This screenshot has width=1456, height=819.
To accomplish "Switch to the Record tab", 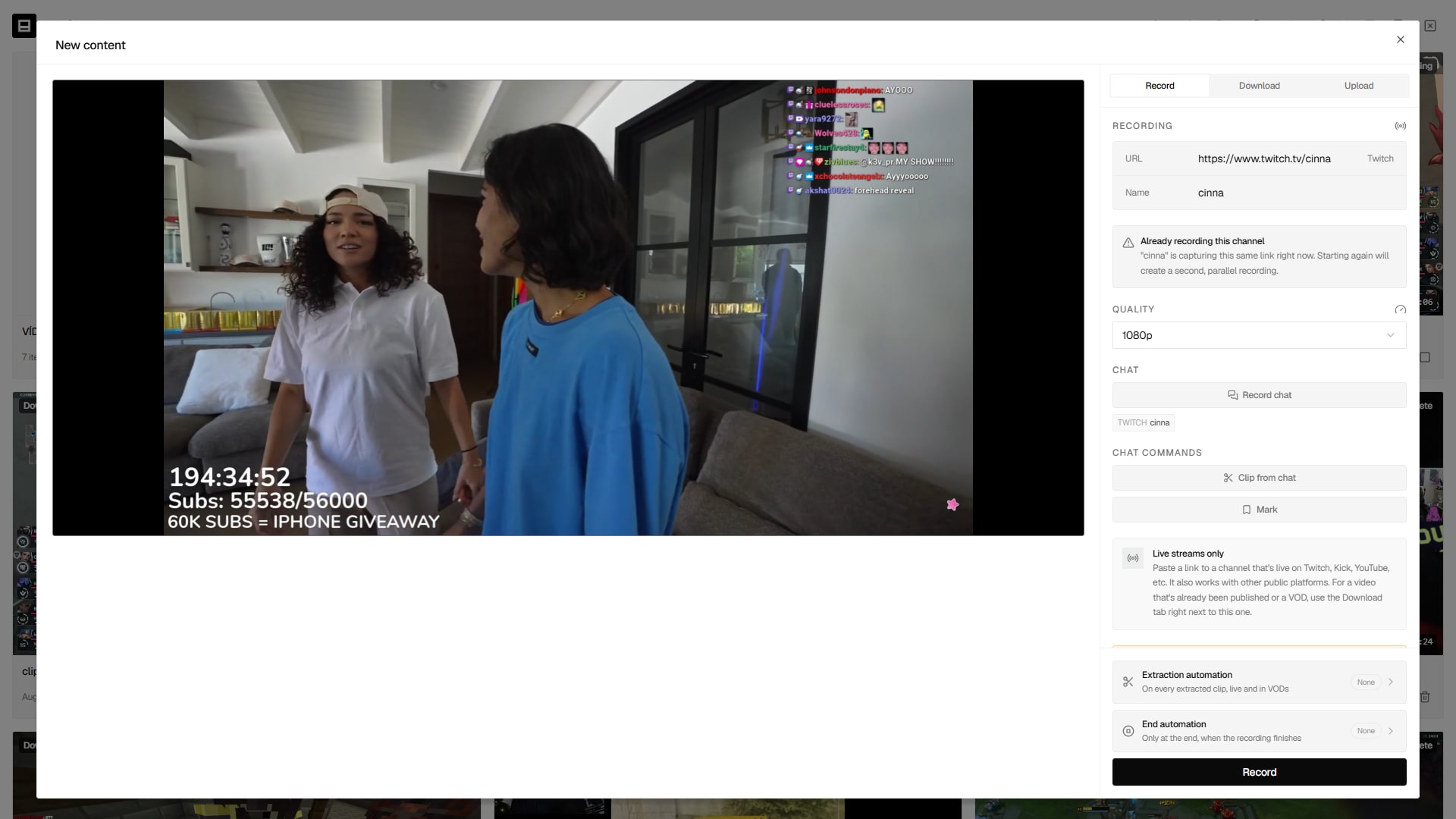I will click(x=1159, y=86).
